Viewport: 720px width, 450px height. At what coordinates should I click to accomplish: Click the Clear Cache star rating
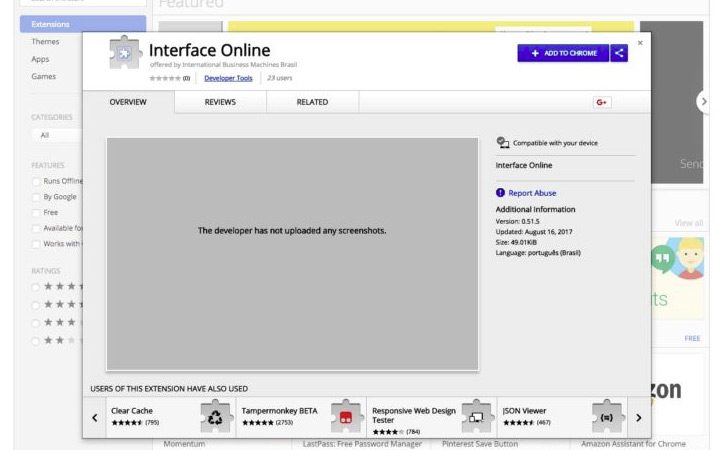tap(127, 422)
